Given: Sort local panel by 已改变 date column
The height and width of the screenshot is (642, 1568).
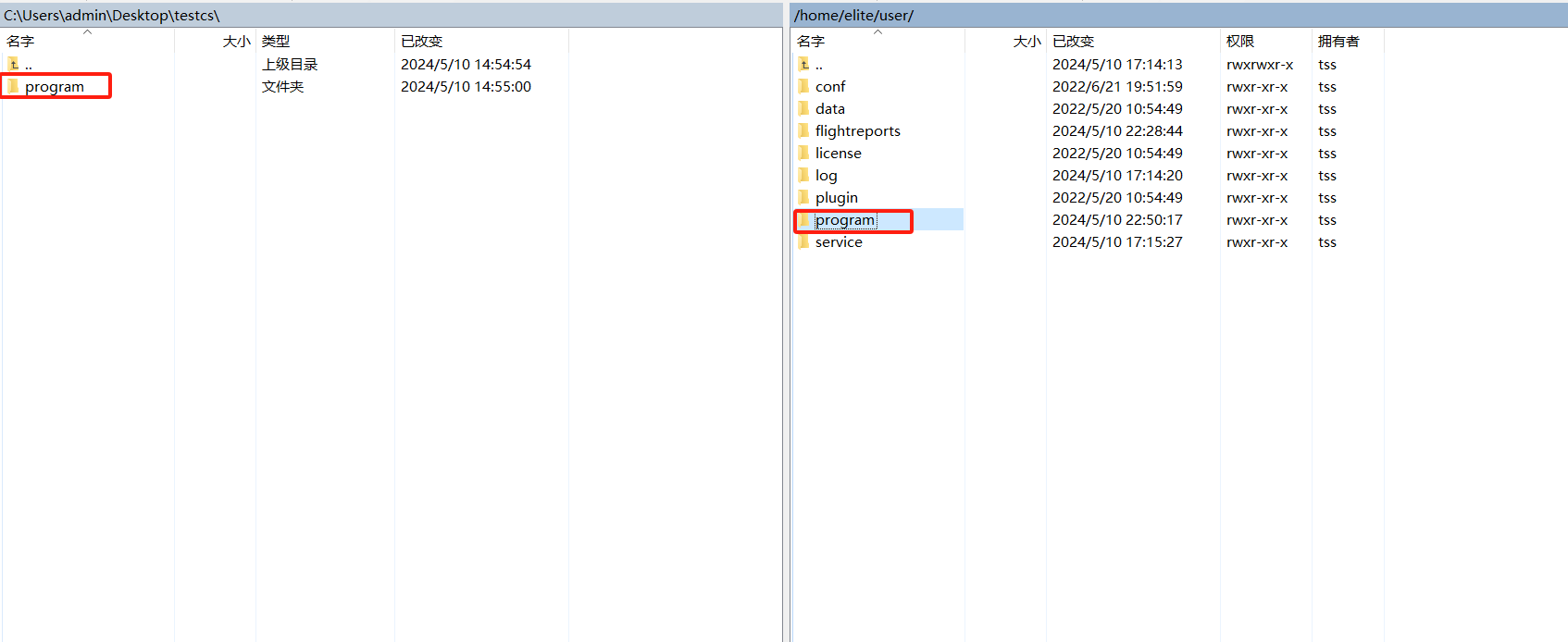Looking at the screenshot, I should (422, 41).
